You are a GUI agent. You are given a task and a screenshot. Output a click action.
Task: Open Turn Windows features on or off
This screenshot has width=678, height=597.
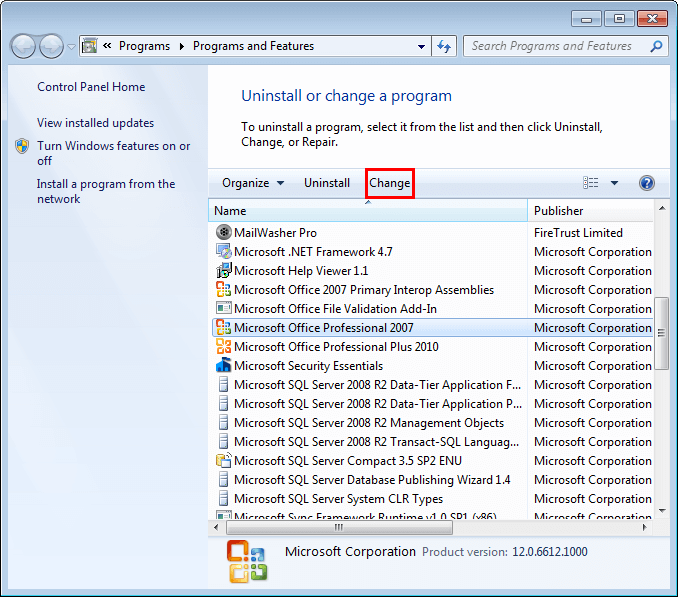click(113, 153)
